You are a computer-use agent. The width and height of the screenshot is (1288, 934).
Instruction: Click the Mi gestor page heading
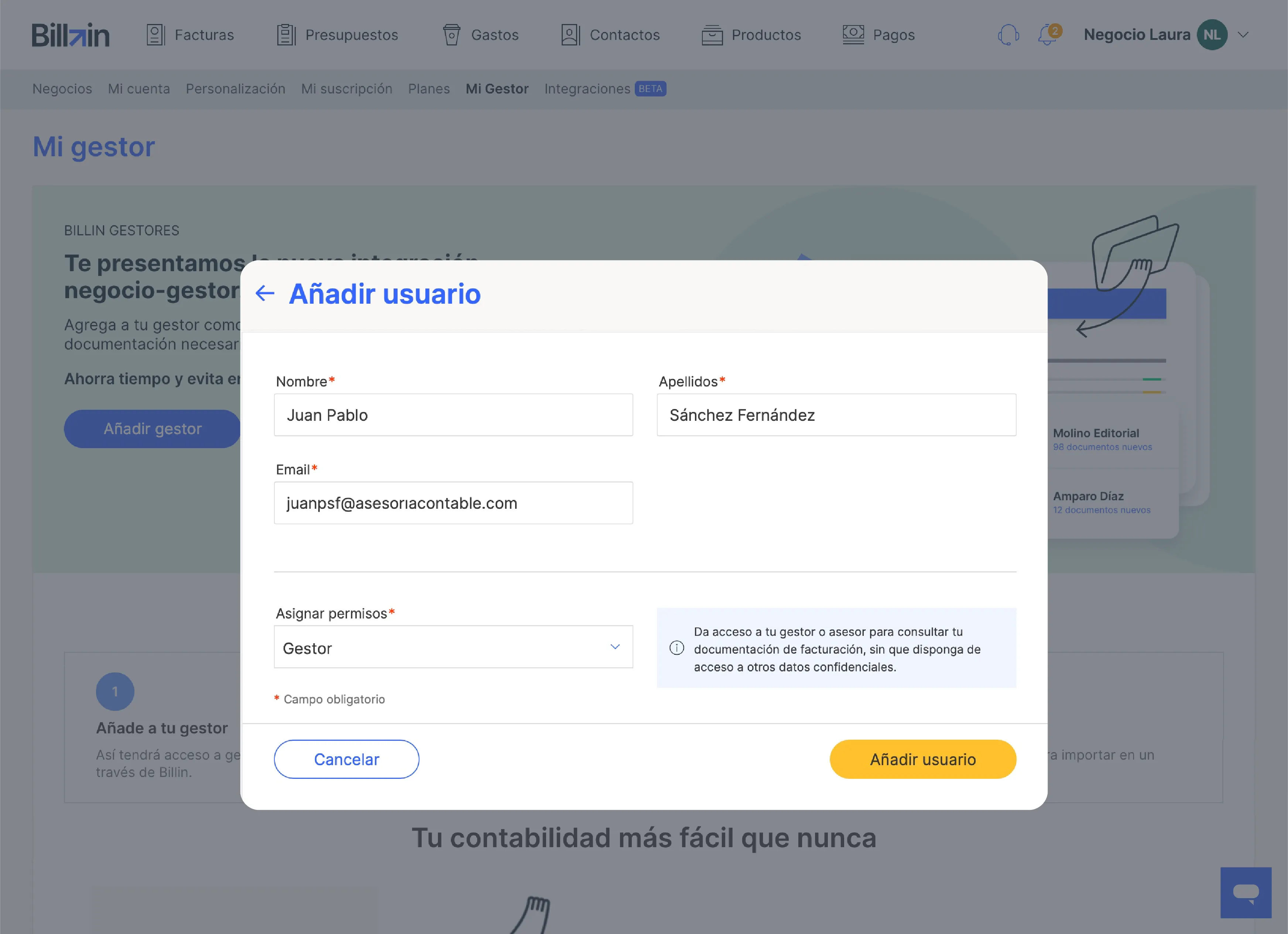(94, 147)
